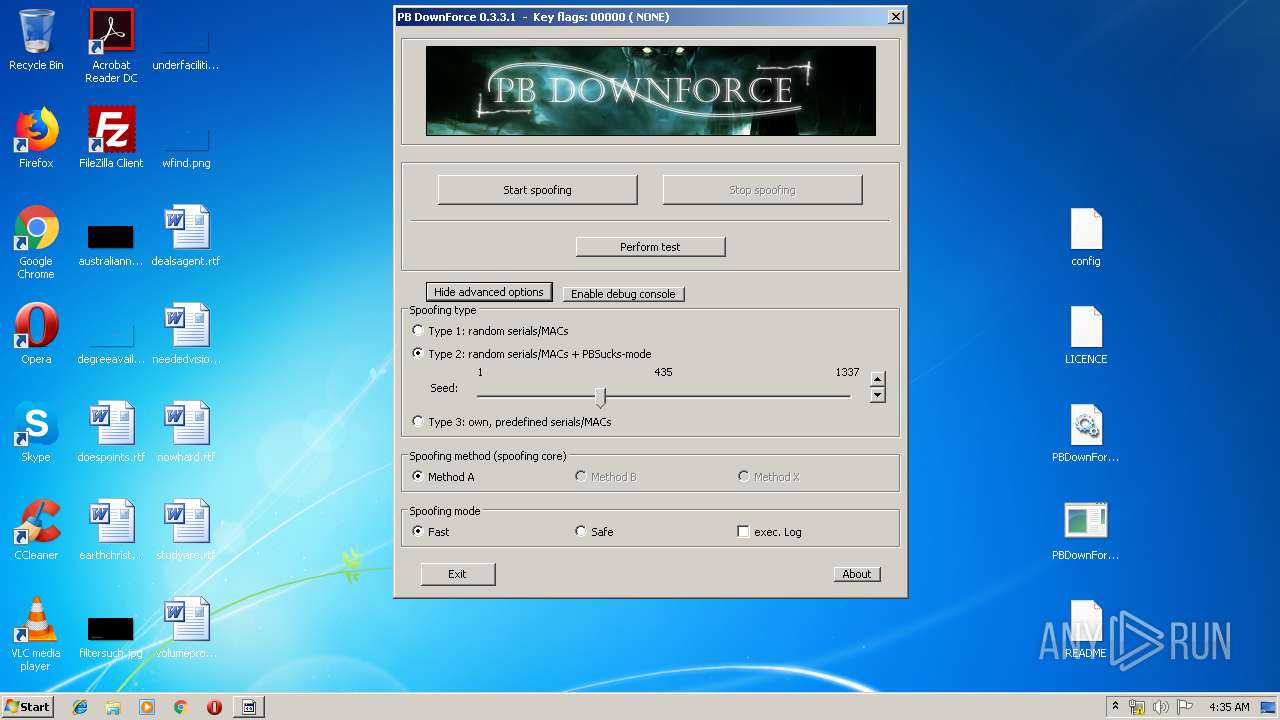Click PB DownForce taskbar button

pos(249,707)
